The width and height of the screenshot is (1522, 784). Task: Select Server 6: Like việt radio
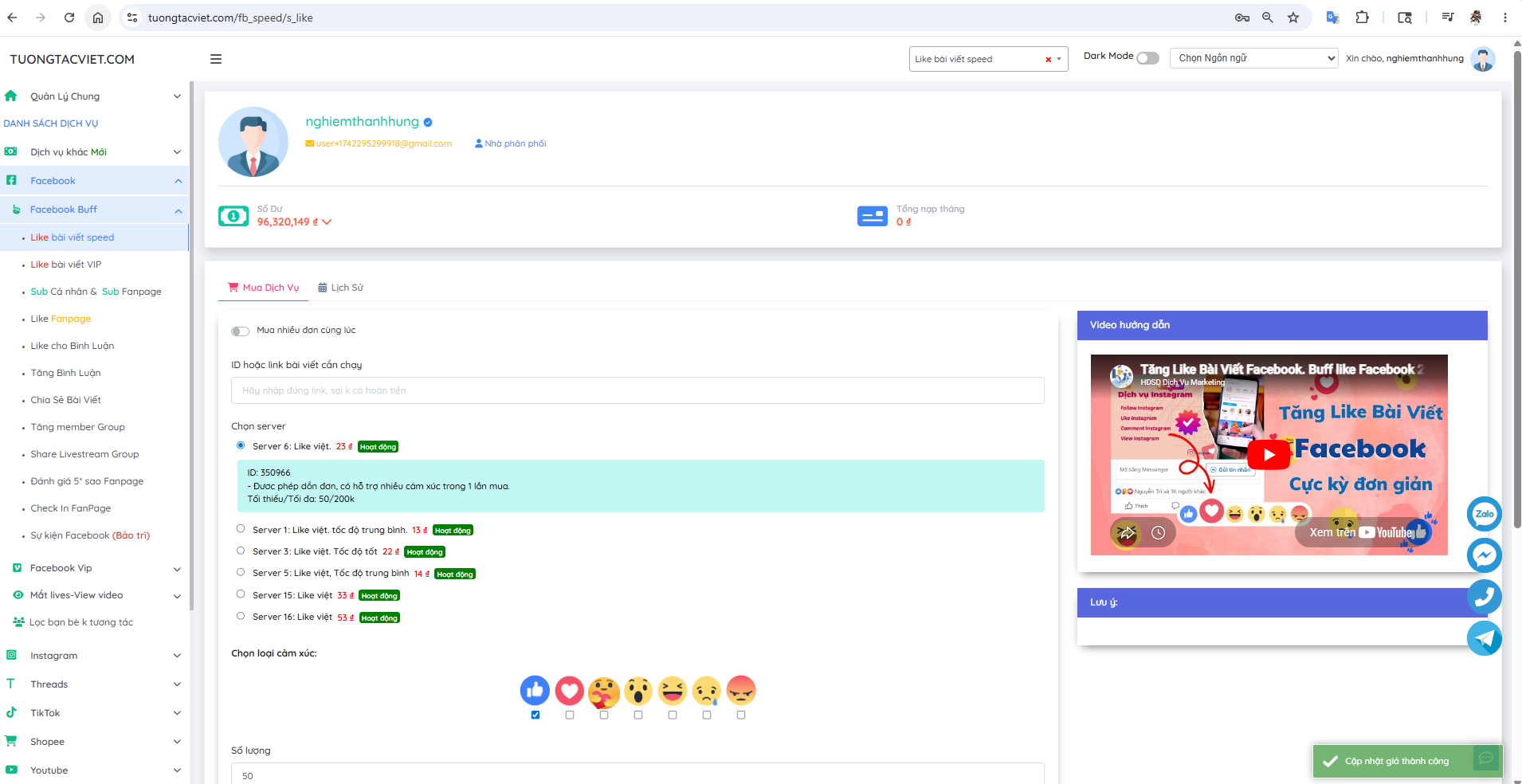pyautogui.click(x=241, y=445)
